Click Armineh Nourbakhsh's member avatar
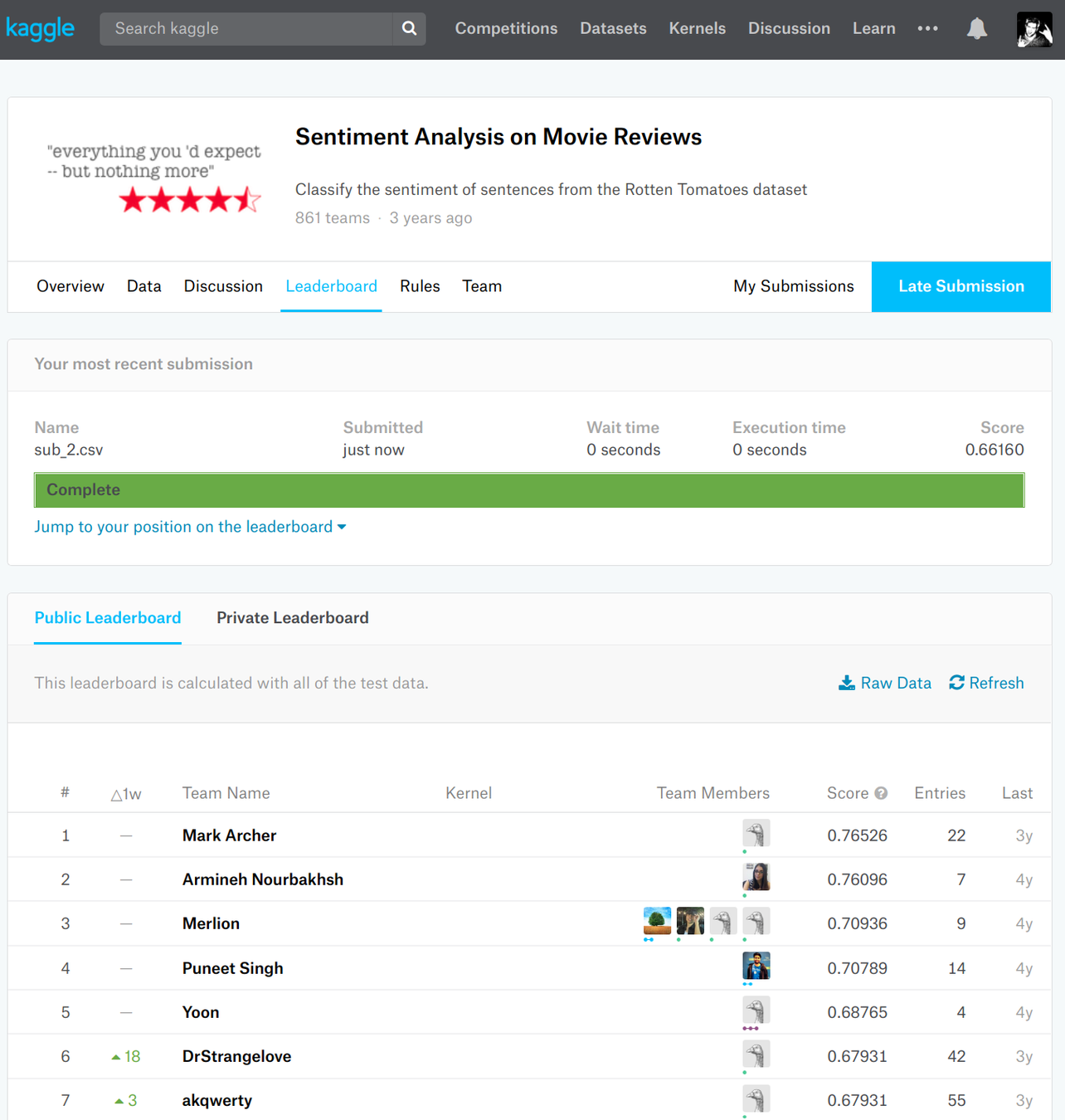The image size is (1065, 1120). (756, 877)
